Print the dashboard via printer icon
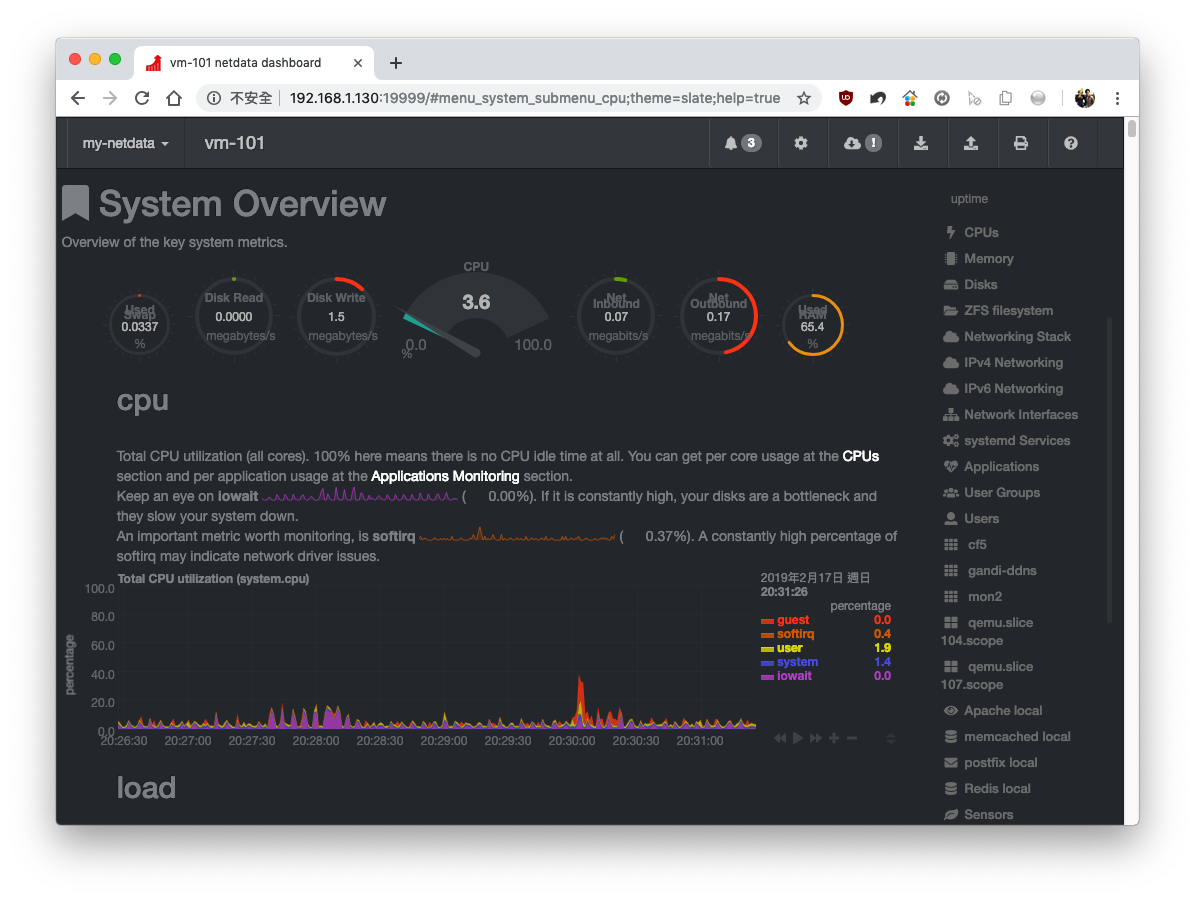Viewport: 1195px width, 899px height. pos(1022,142)
